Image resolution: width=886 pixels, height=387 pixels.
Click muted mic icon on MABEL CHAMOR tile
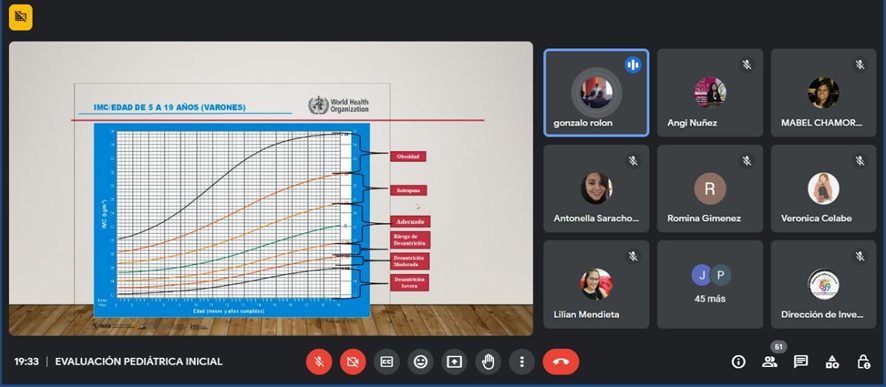click(859, 65)
